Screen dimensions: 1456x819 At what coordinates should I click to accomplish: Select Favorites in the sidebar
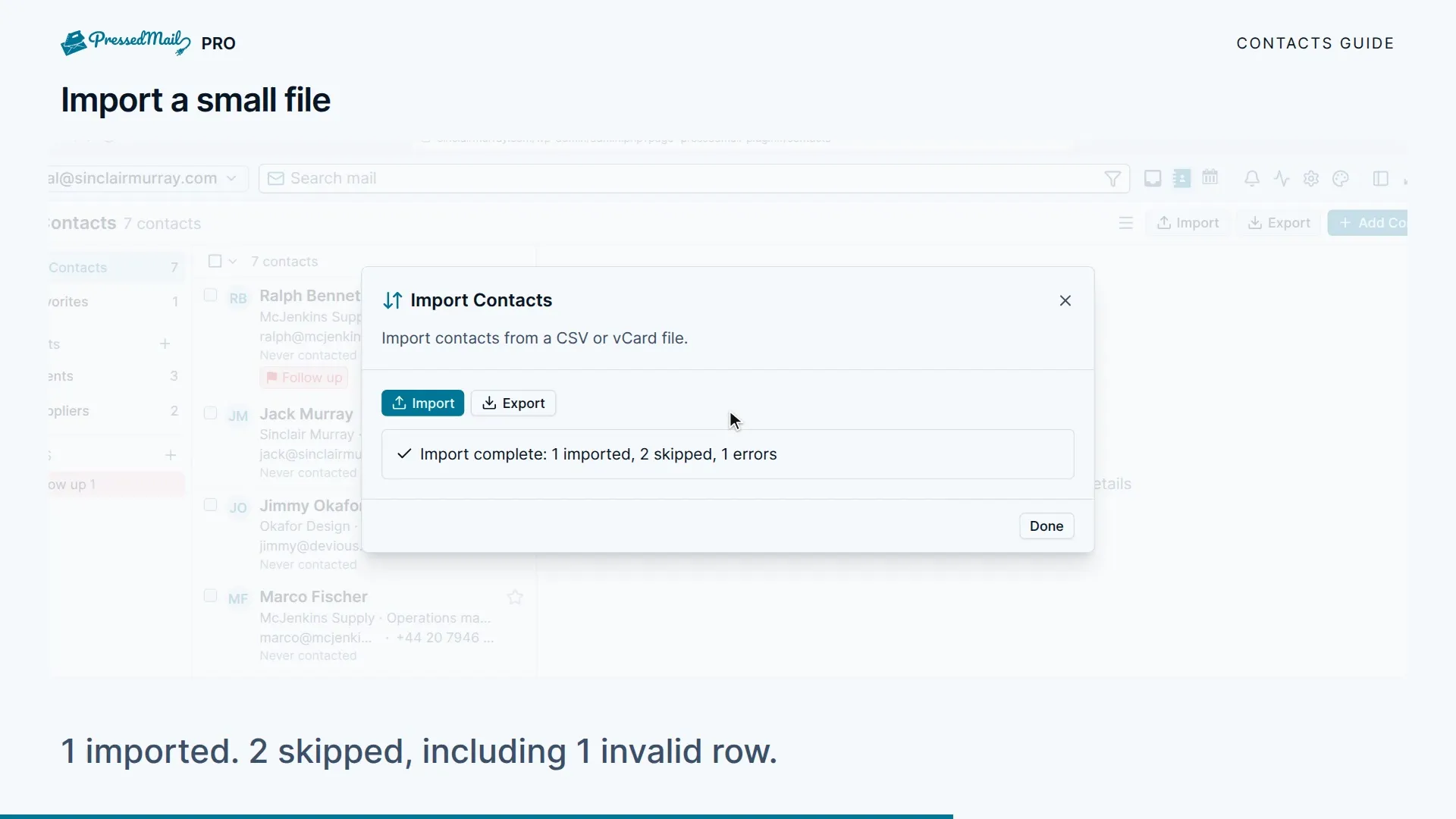coord(116,302)
